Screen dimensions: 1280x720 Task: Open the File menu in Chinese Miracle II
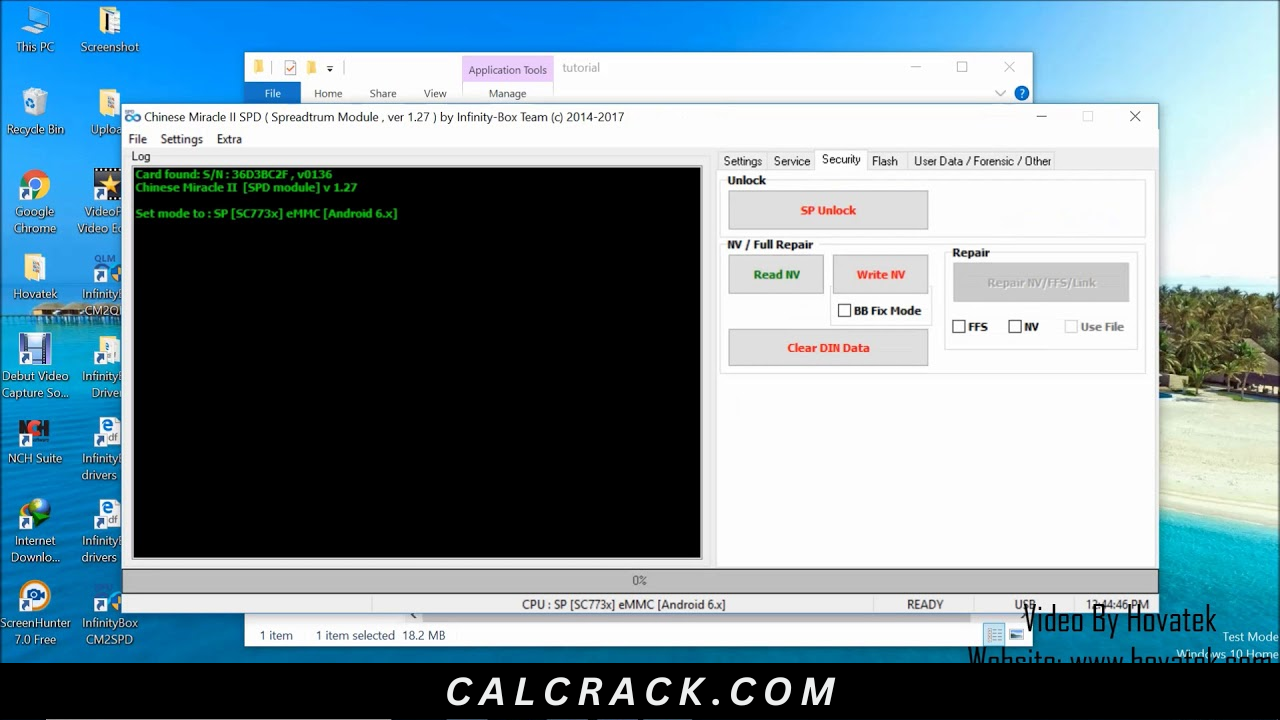[x=138, y=139]
